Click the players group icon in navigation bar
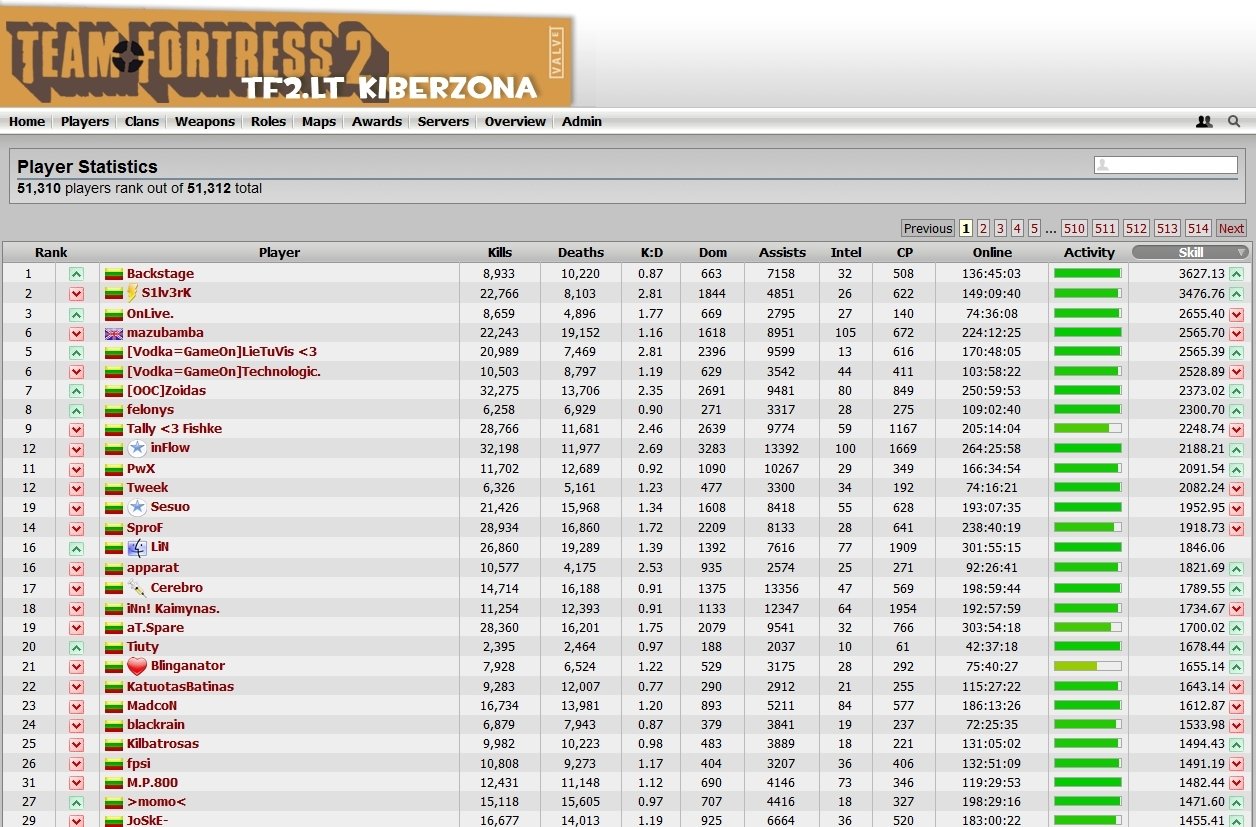 tap(1204, 122)
